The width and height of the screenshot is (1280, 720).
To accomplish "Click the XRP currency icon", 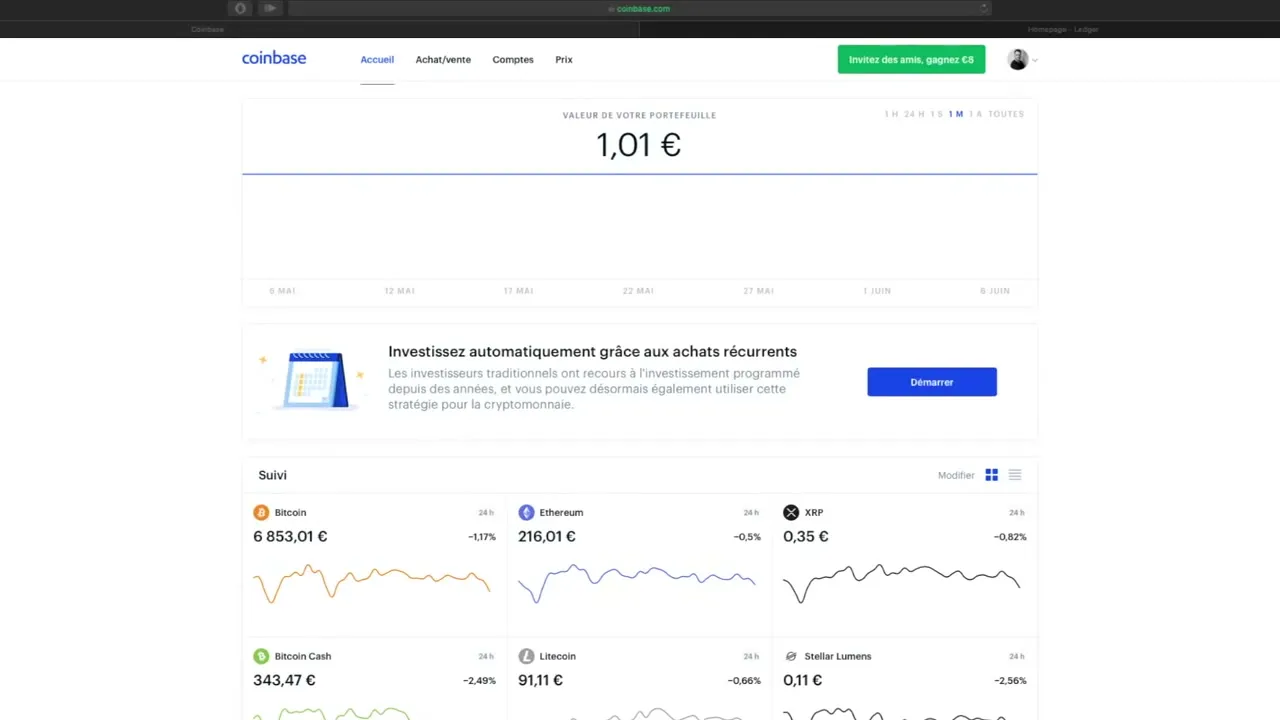I will (791, 512).
